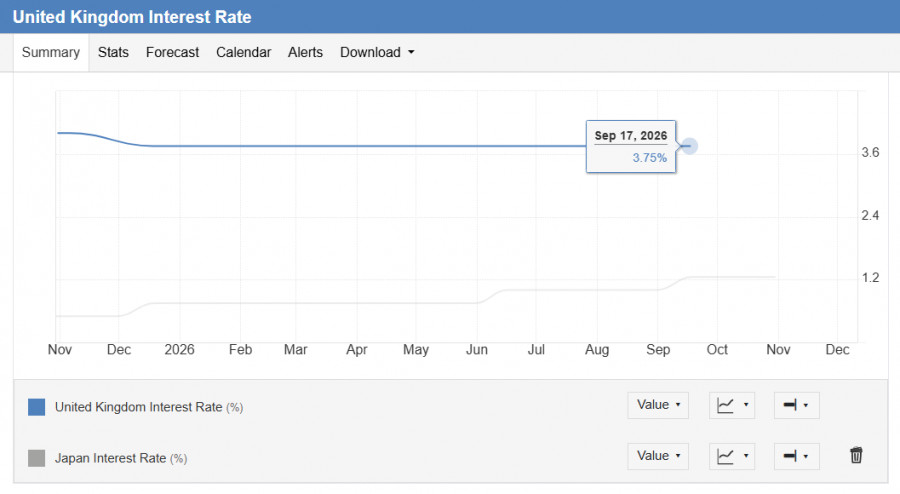Click the Aug x-axis label
The width and height of the screenshot is (900, 494).
tap(597, 349)
